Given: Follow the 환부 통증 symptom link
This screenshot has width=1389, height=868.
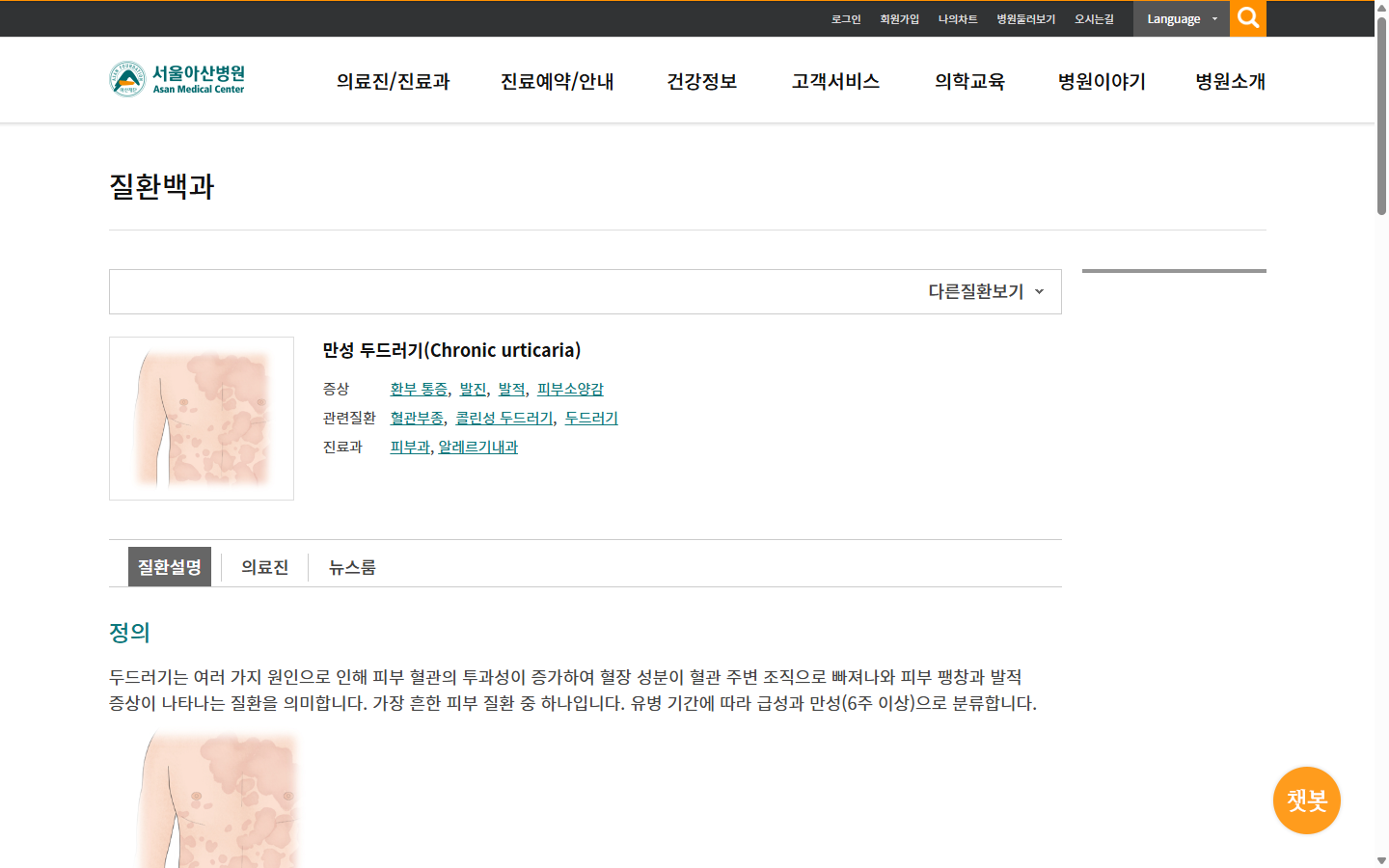Looking at the screenshot, I should coord(419,389).
